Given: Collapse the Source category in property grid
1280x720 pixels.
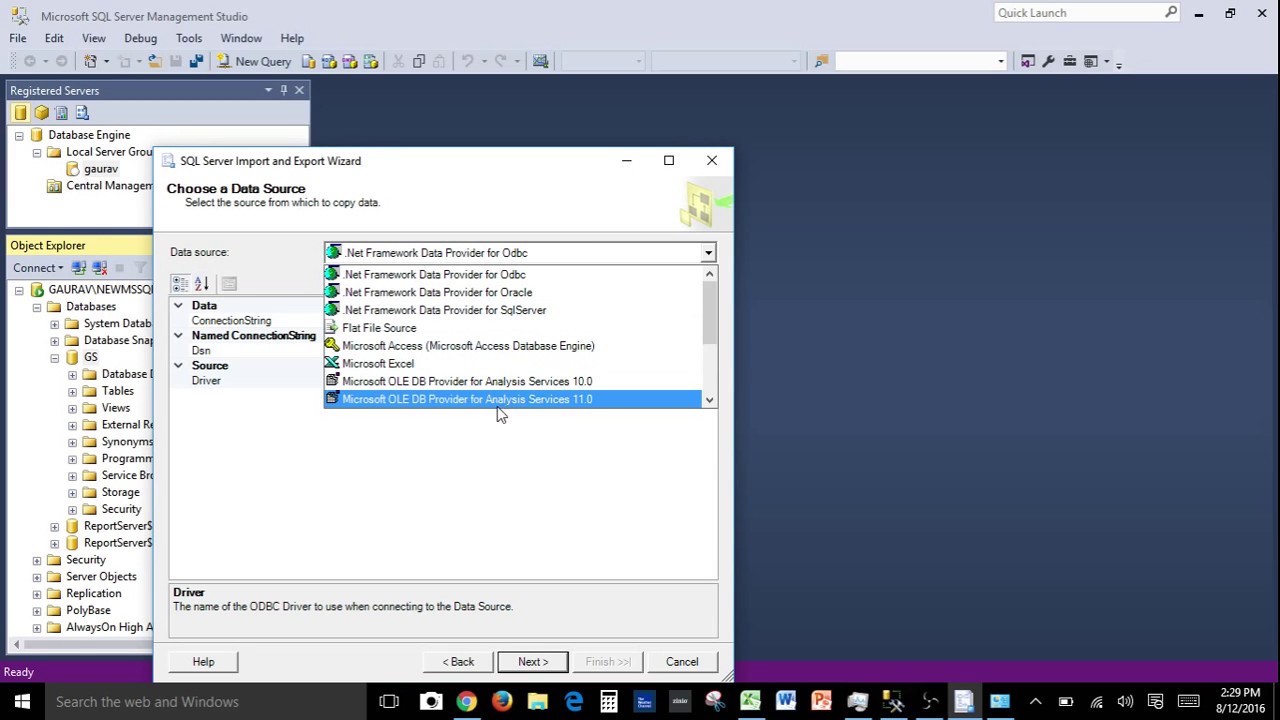Looking at the screenshot, I should 178,365.
